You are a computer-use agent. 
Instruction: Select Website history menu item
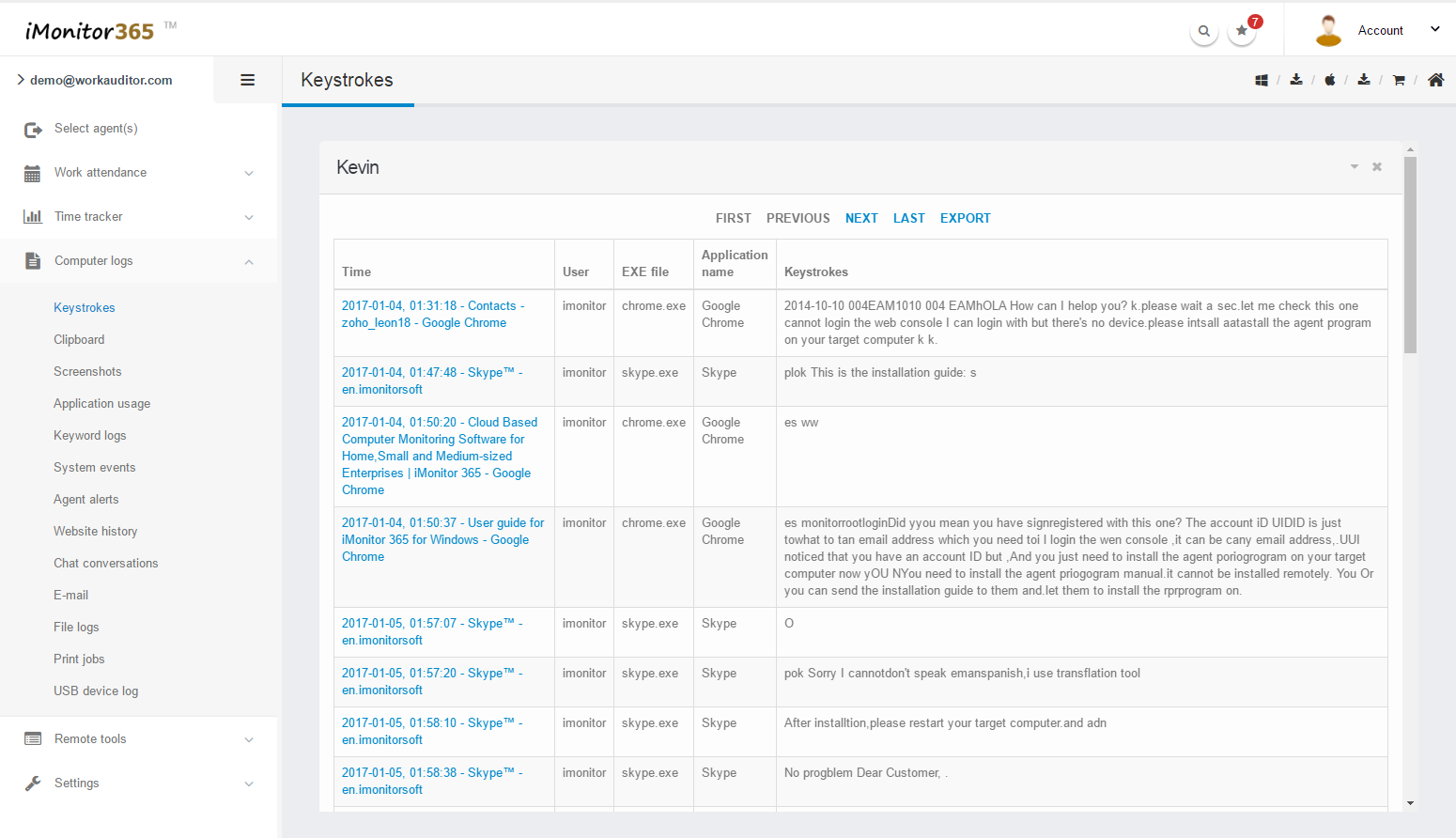(95, 532)
